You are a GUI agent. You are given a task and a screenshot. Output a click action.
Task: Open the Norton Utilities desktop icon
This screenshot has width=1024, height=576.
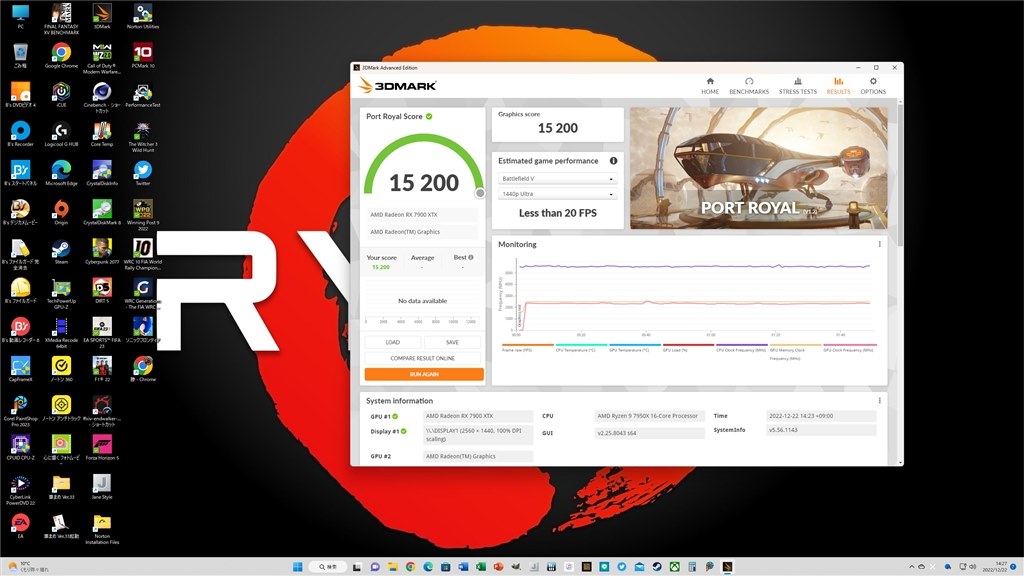click(143, 17)
